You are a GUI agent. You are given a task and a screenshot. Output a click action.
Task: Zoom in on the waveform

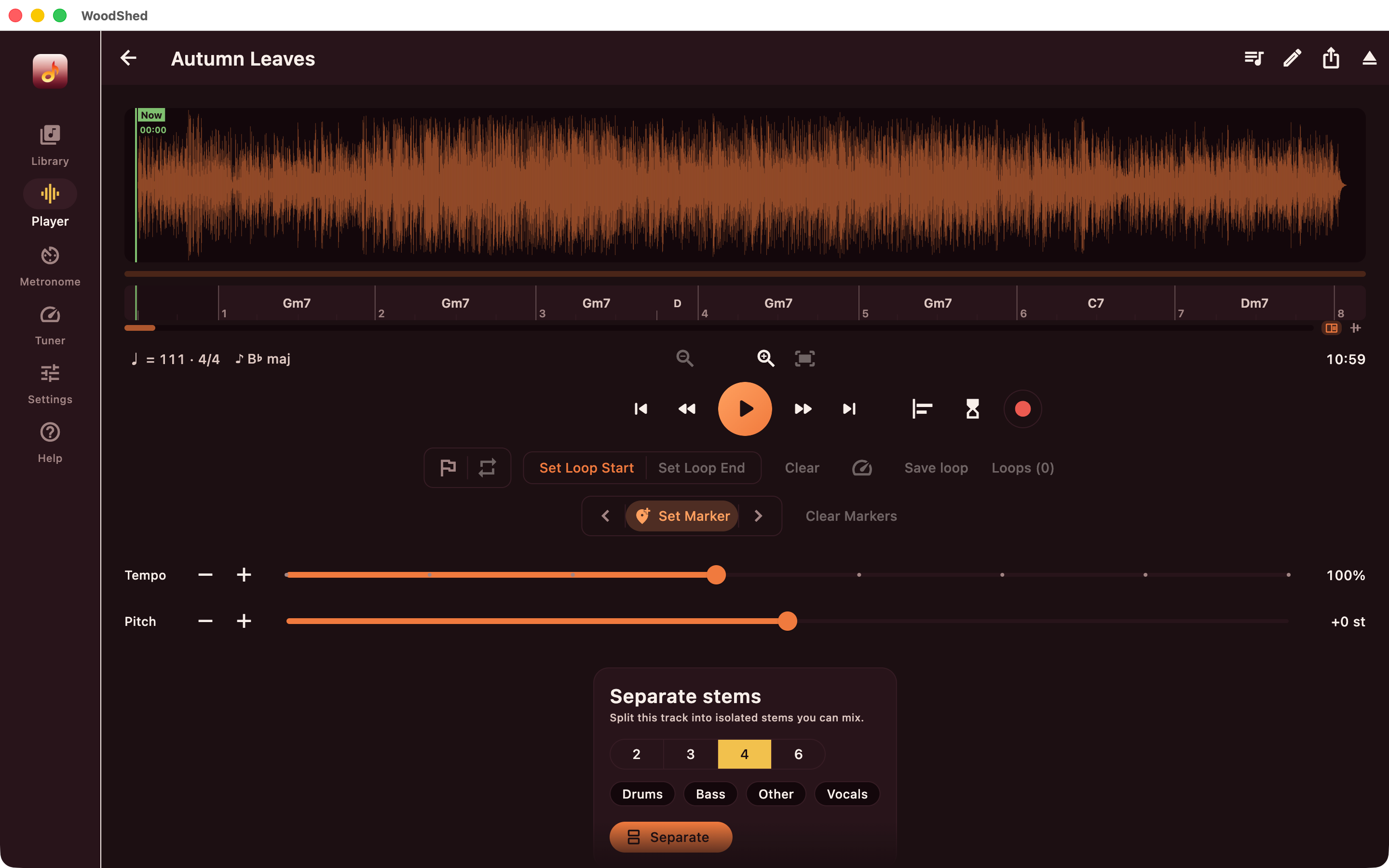coord(766,359)
